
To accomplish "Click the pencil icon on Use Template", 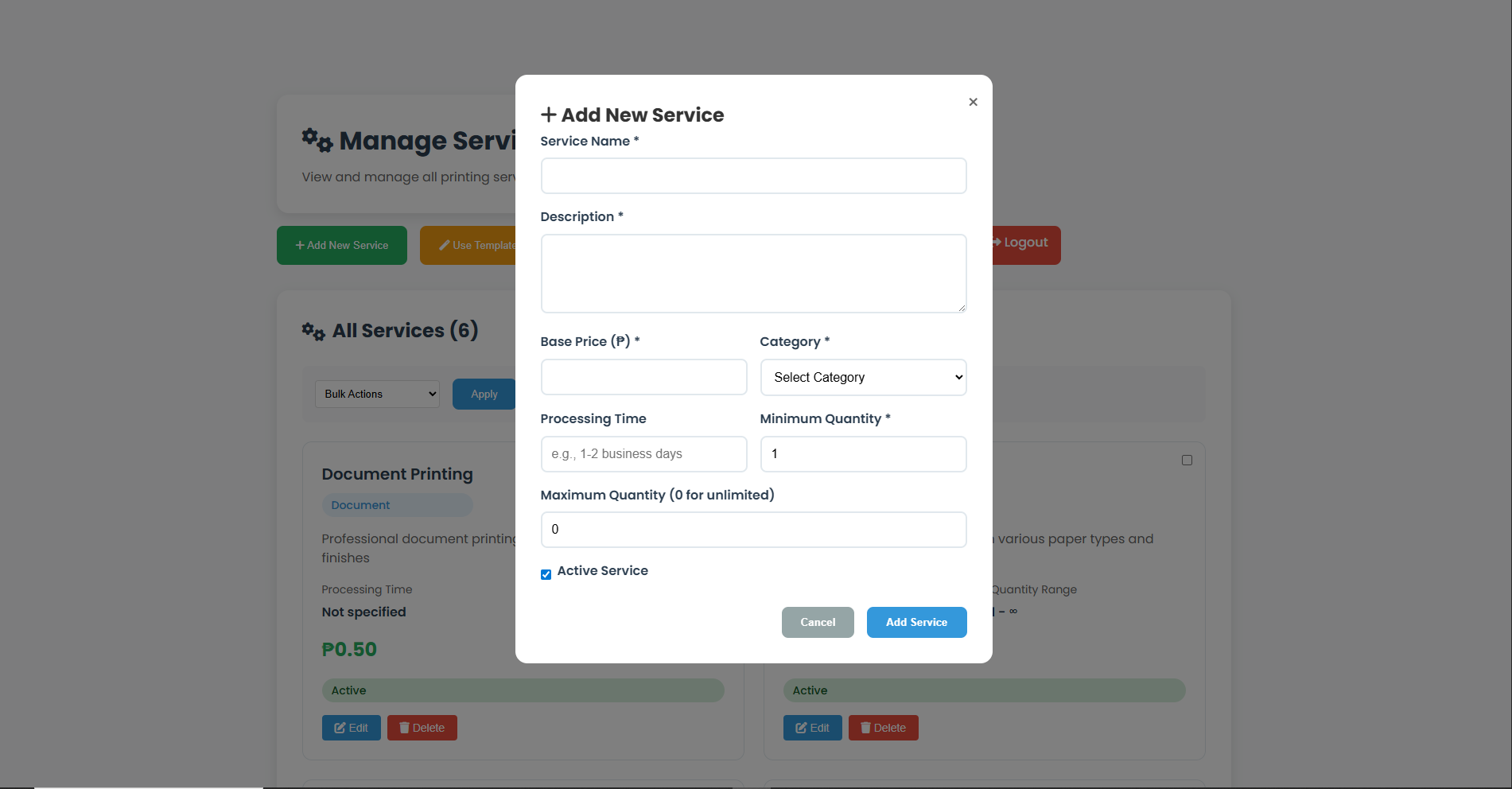I will pyautogui.click(x=445, y=246).
